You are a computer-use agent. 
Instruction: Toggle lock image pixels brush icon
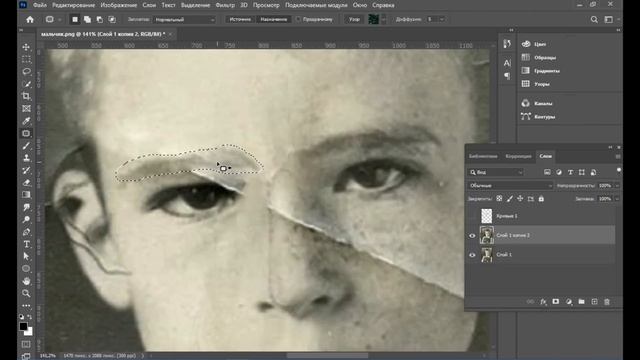pyautogui.click(x=510, y=199)
